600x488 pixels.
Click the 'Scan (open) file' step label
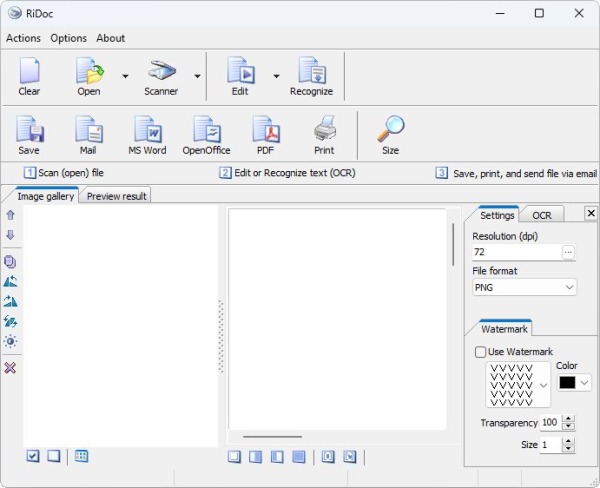(x=71, y=173)
